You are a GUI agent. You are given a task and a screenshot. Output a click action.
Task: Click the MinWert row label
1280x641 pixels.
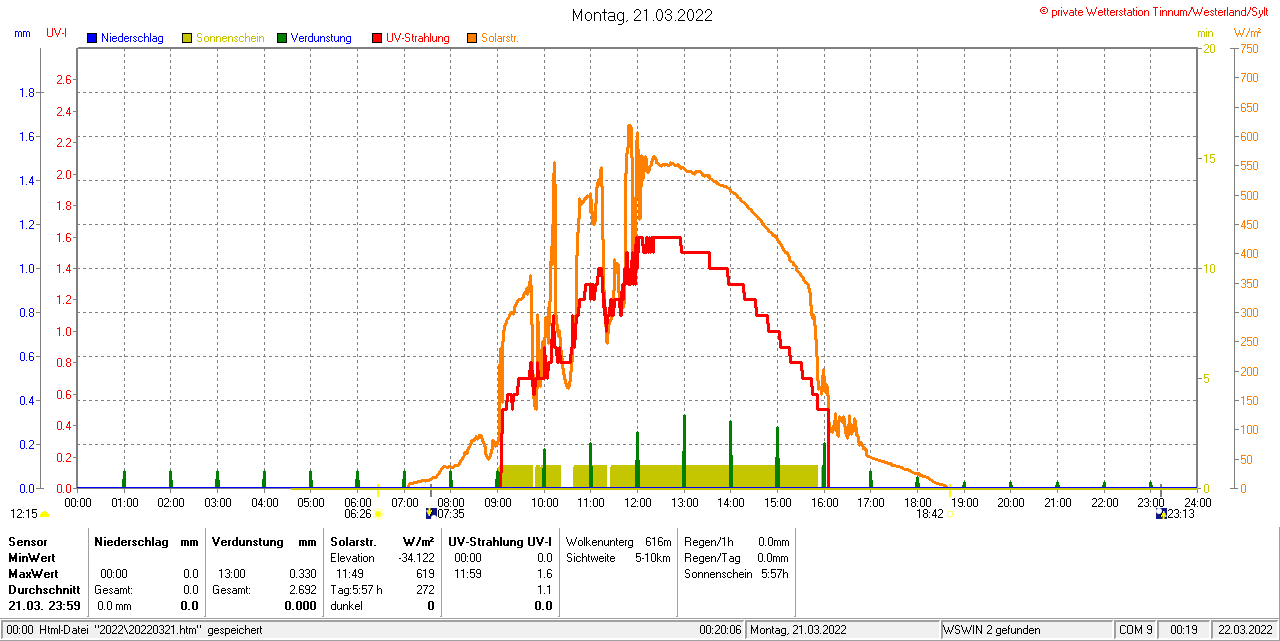coord(33,557)
